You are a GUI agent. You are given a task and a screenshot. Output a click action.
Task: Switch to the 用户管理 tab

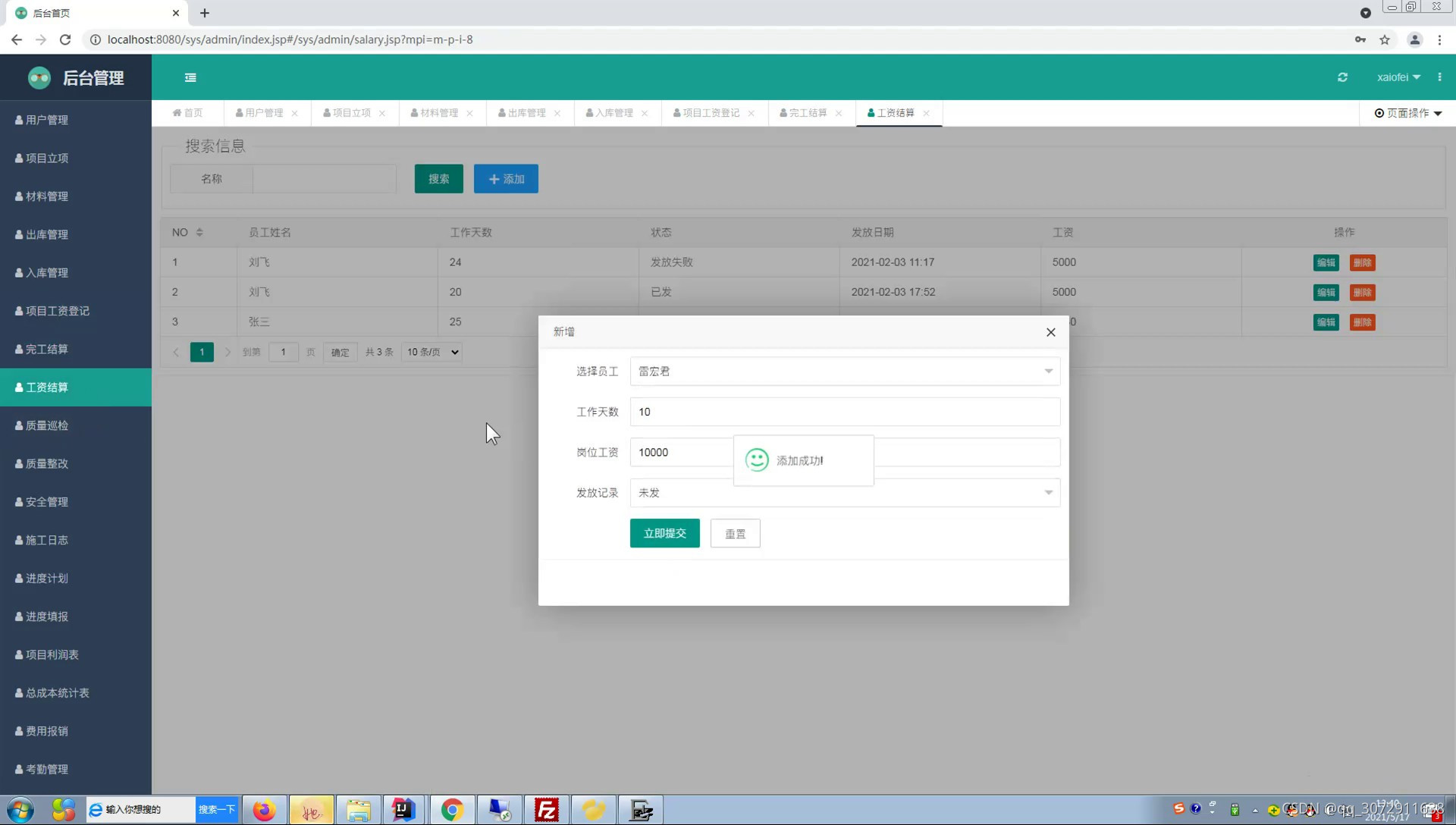tap(259, 113)
